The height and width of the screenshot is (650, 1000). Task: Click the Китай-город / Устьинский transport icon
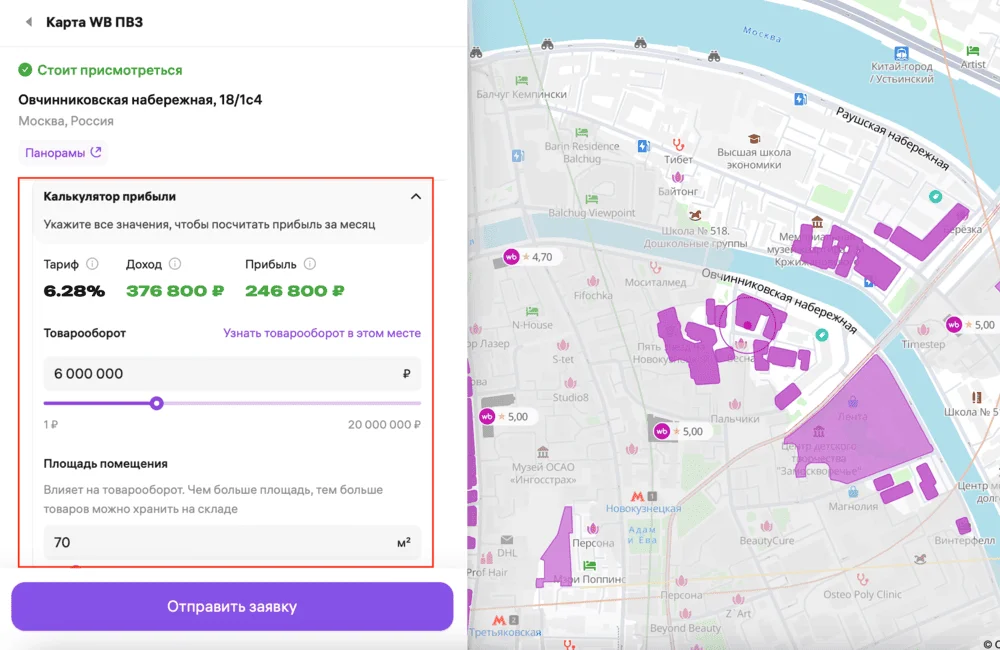(901, 53)
